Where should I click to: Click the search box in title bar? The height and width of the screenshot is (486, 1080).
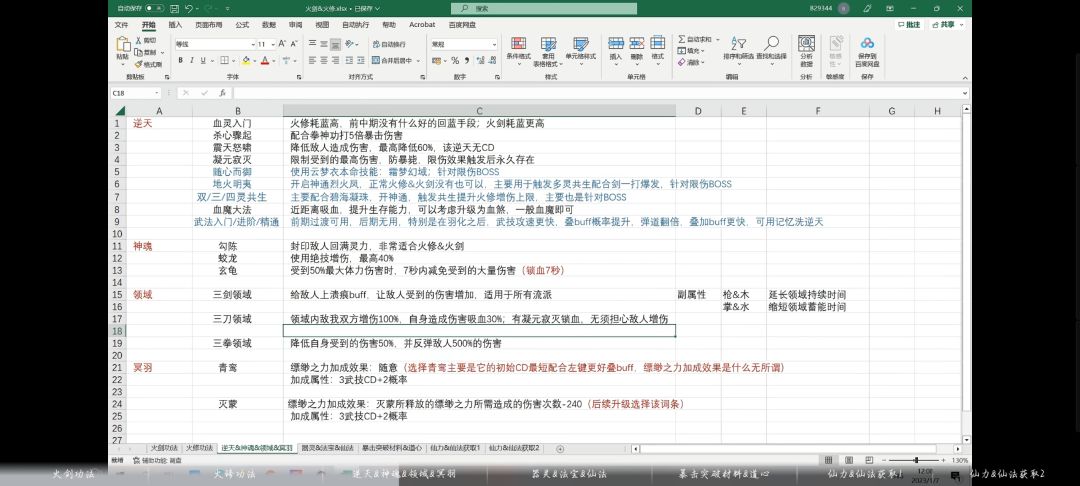click(x=544, y=8)
